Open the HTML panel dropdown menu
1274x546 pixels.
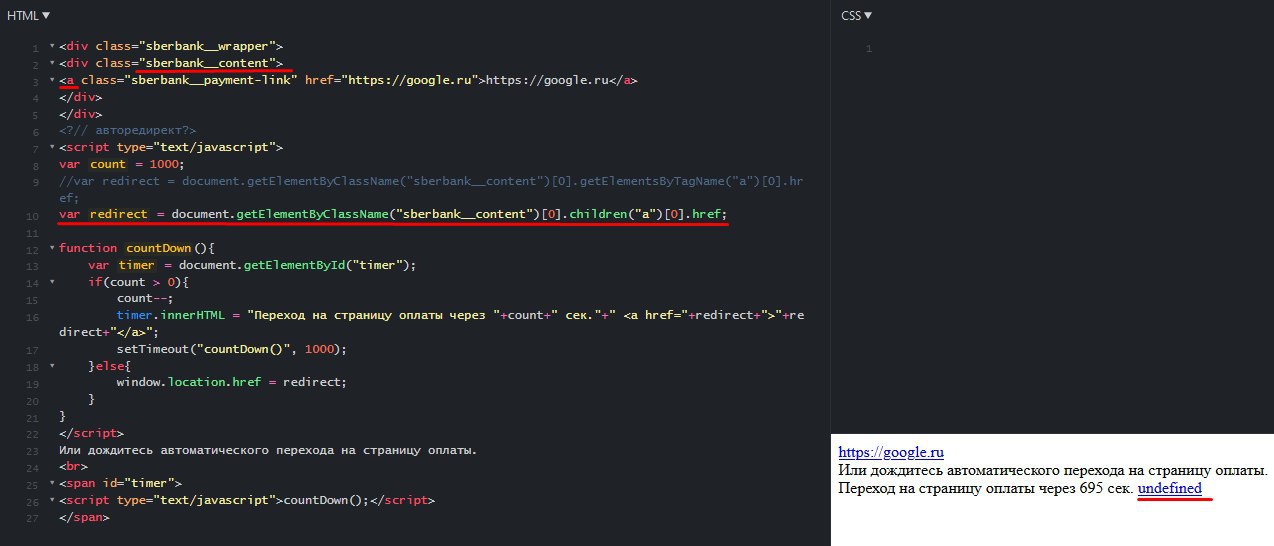pos(29,15)
